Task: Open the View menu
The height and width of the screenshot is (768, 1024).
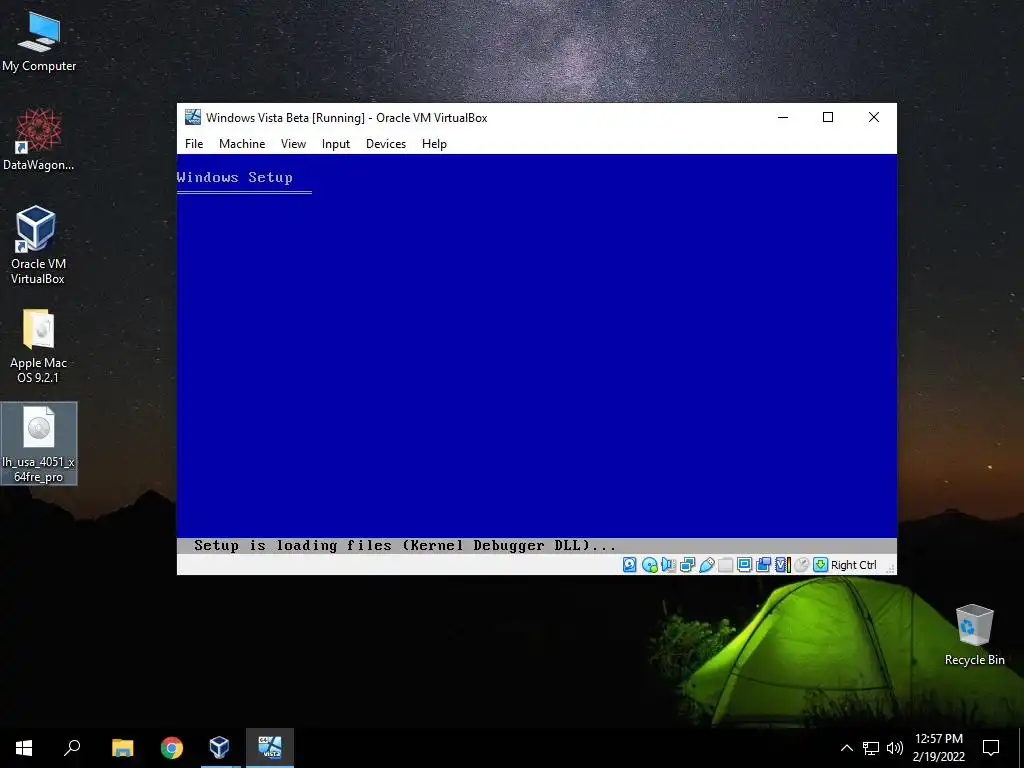Action: tap(293, 144)
